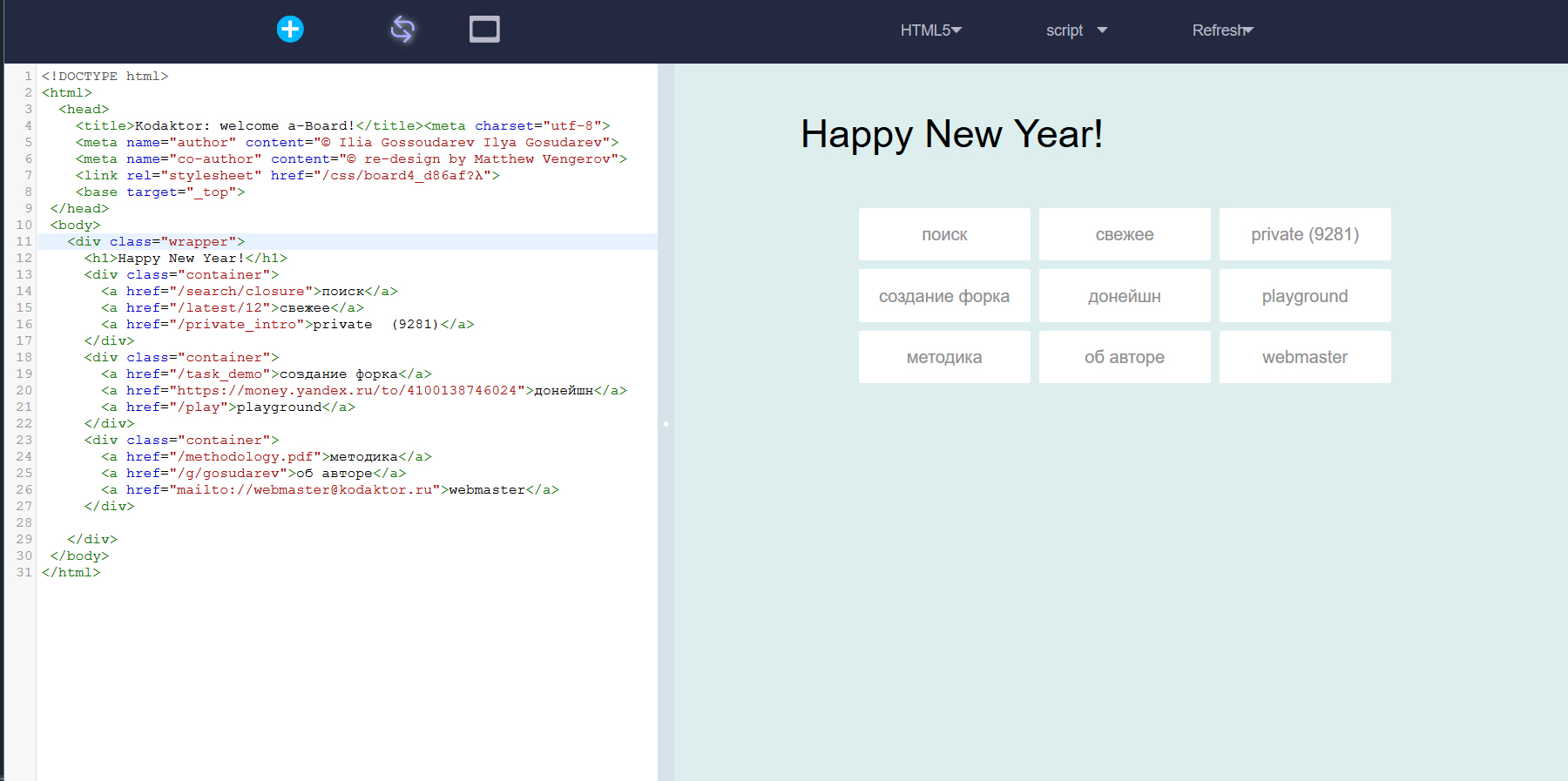Click the yandex money URL in code
The width and height of the screenshot is (1568, 781).
(347, 391)
